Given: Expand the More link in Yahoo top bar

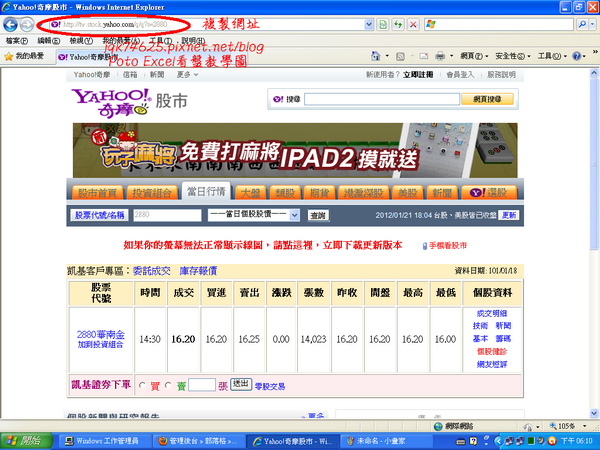Looking at the screenshot, I should (187, 75).
